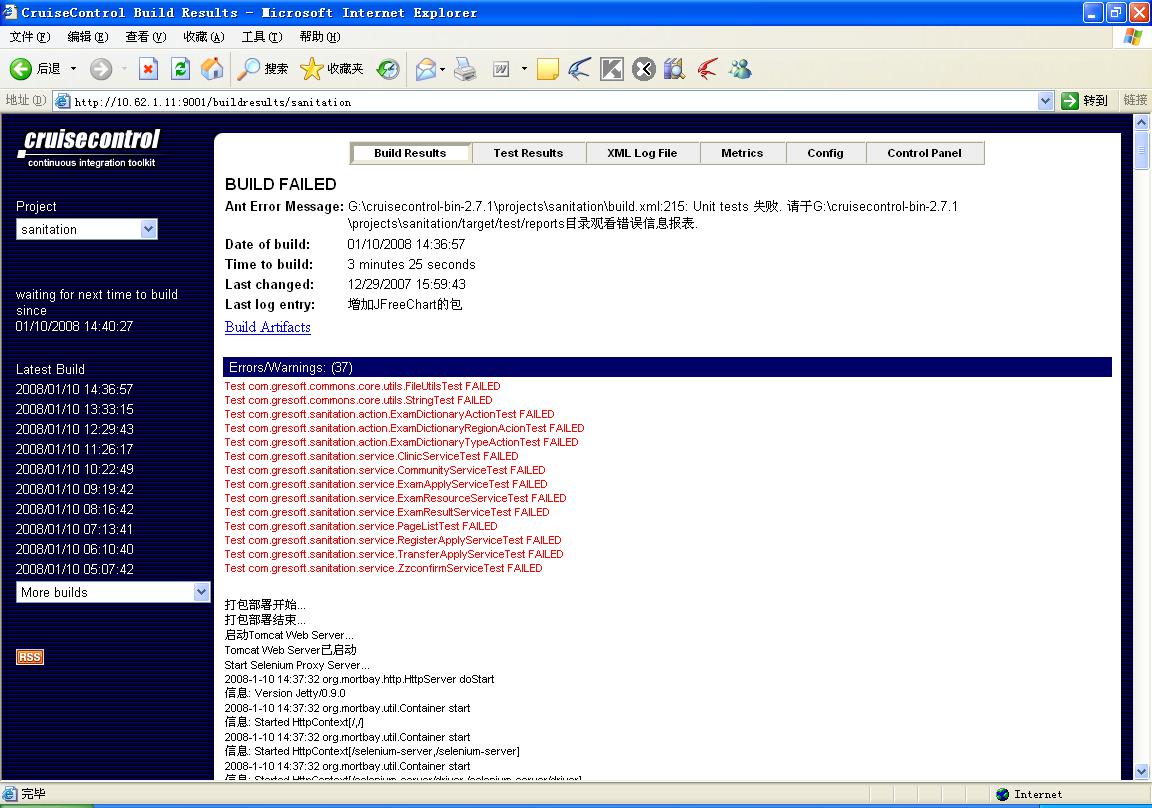
Task: Switch to the Build Results tab
Action: click(410, 153)
